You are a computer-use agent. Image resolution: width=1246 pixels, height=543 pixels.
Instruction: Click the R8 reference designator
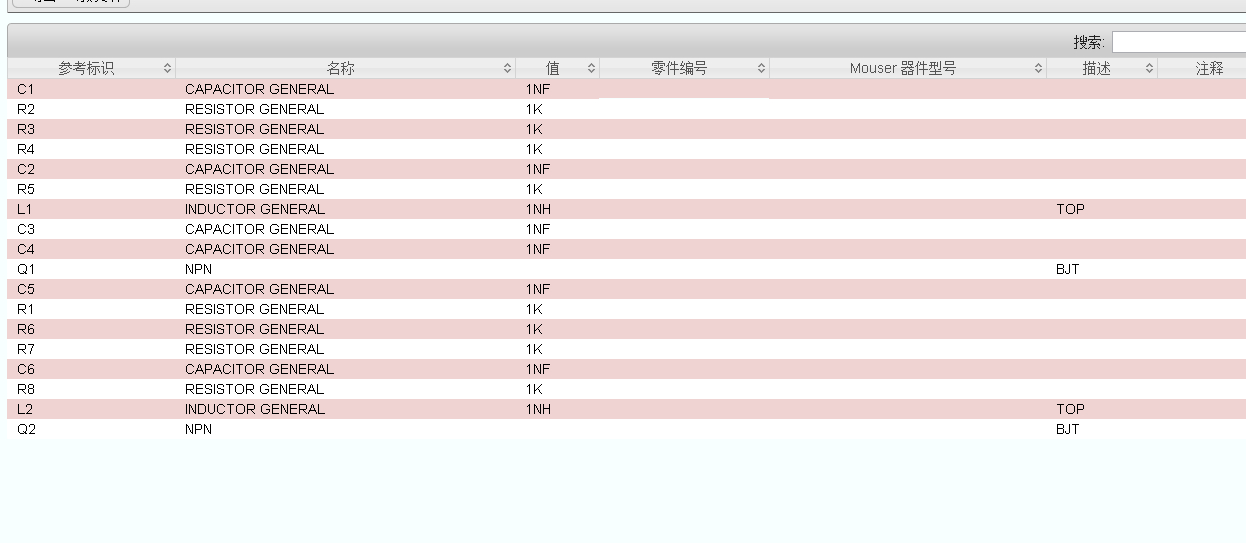coord(26,389)
